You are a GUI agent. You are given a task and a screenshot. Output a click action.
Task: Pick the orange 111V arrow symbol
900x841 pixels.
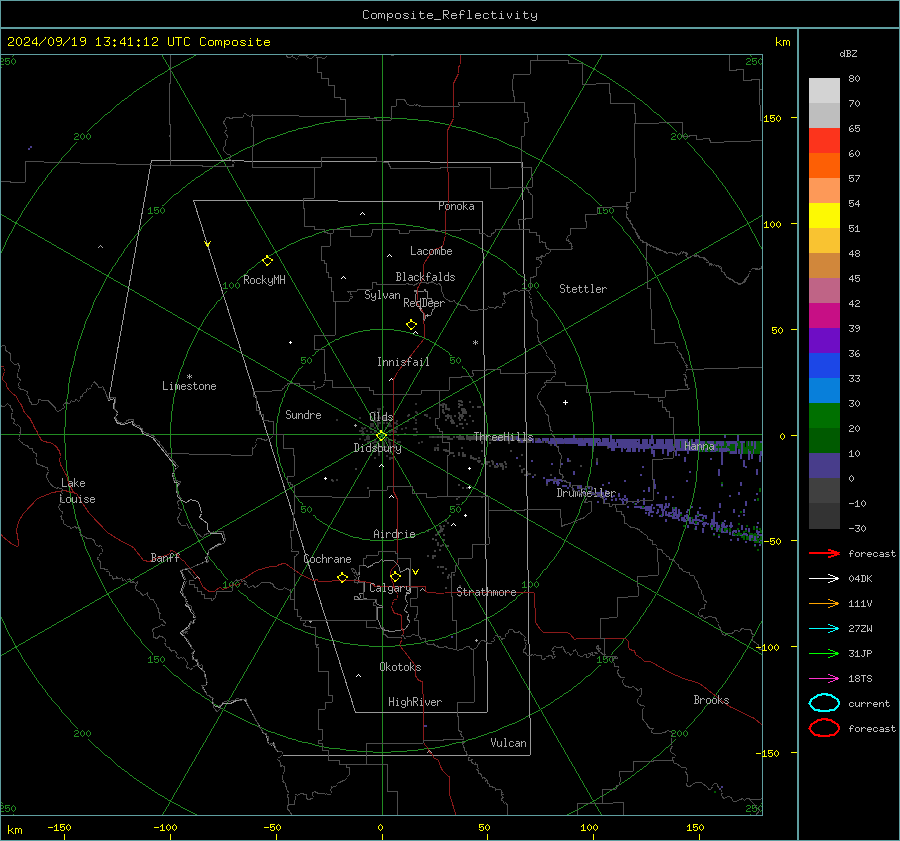tap(824, 603)
